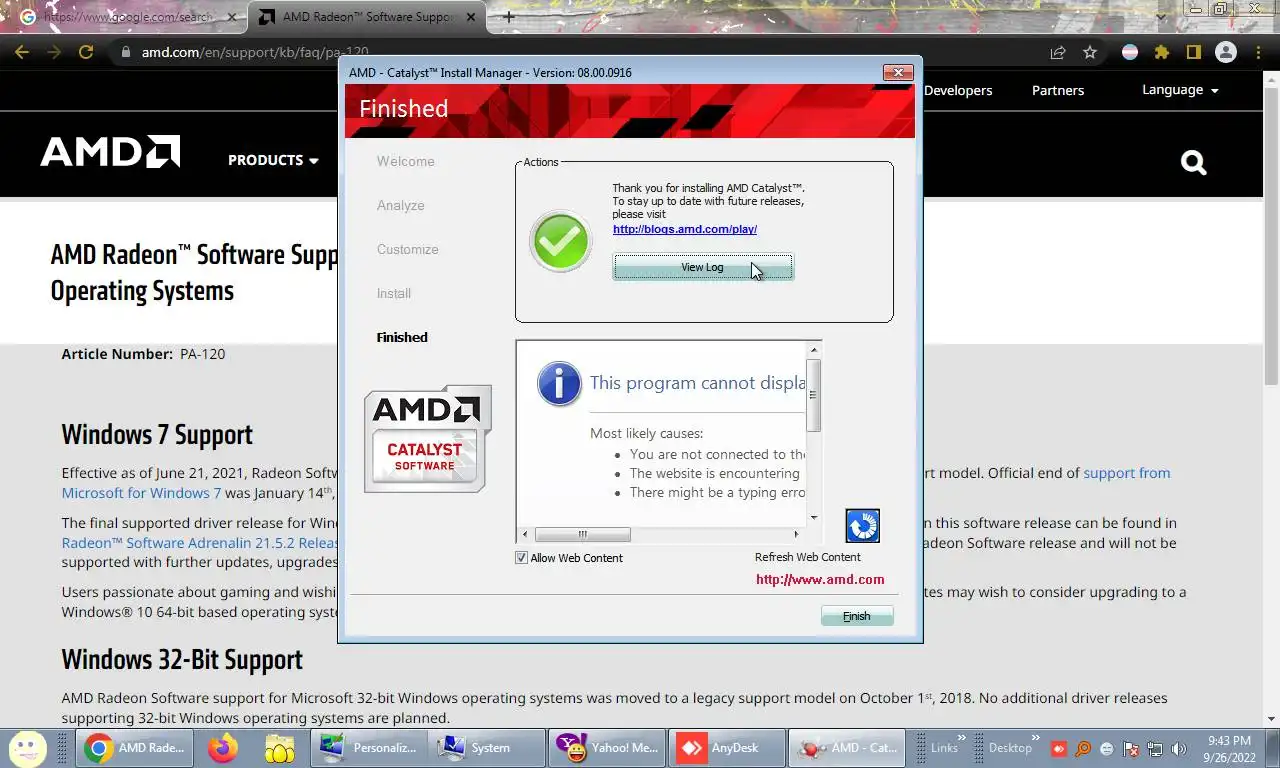Open the search magnifier on AMD website
Viewport: 1280px width, 768px height.
(x=1193, y=162)
